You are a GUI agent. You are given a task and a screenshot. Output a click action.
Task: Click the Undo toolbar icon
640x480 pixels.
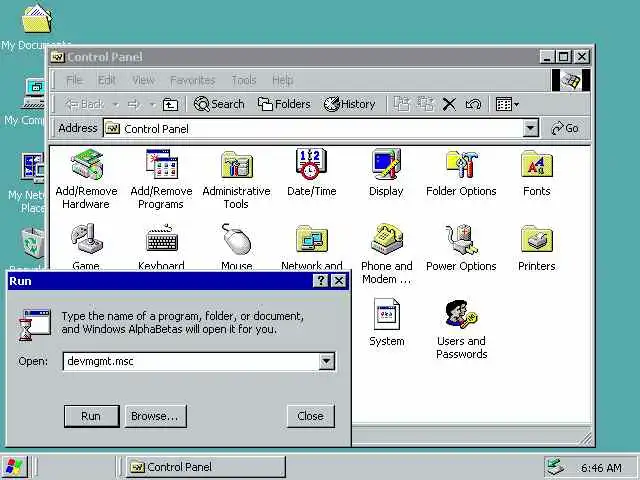pos(473,104)
